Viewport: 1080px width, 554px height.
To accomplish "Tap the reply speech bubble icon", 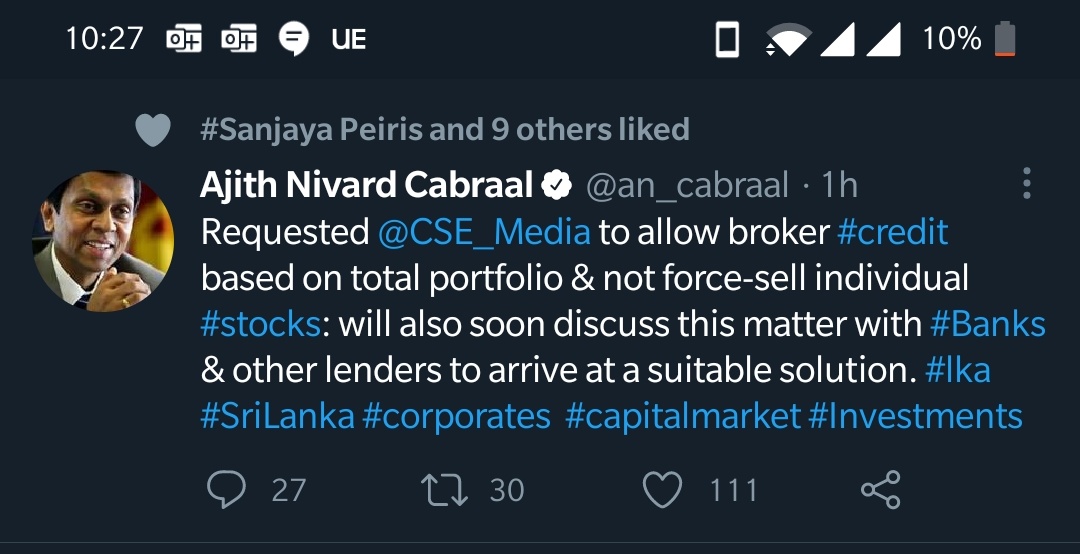I will (226, 490).
